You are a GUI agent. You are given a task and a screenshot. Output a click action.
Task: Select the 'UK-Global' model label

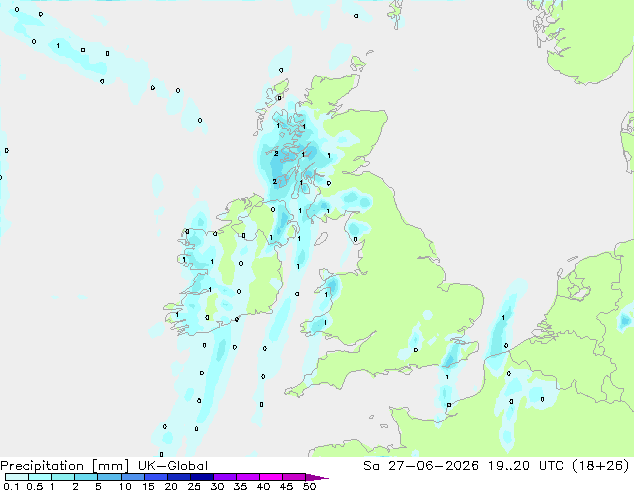(x=173, y=466)
